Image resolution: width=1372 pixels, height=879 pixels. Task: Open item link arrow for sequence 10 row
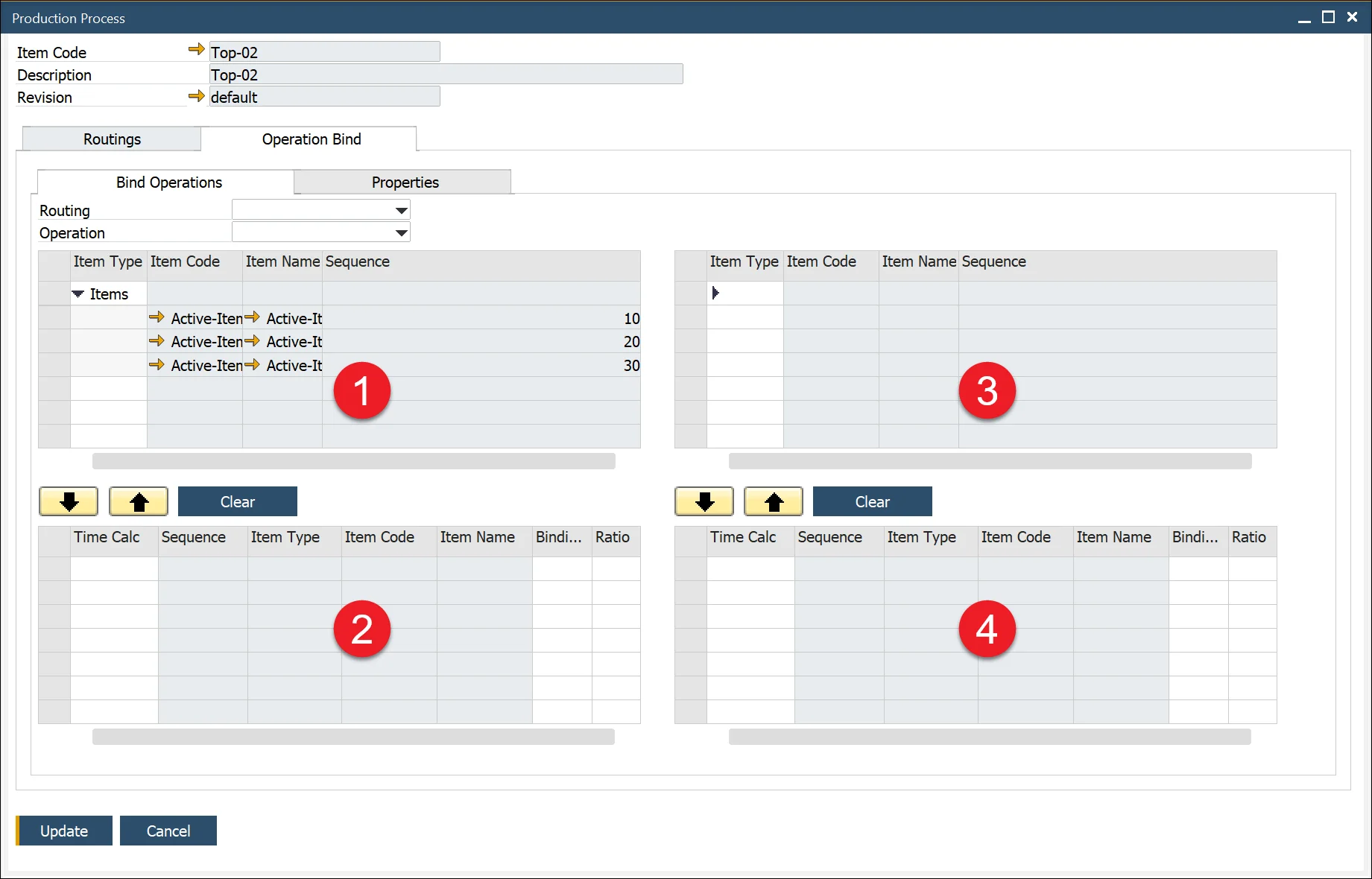click(x=157, y=318)
